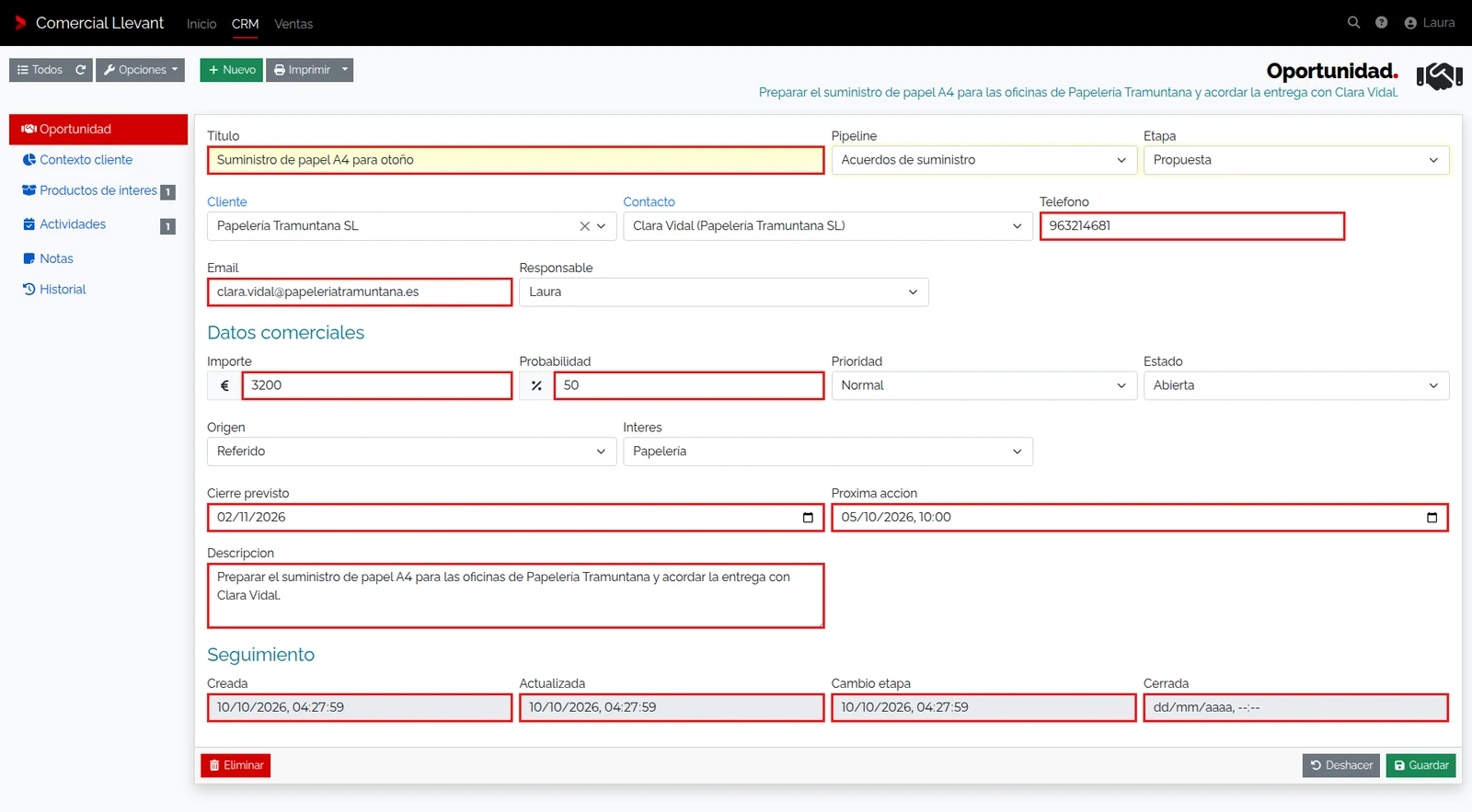Open the CRM menu item
This screenshot has height=812, width=1472.
coord(246,24)
